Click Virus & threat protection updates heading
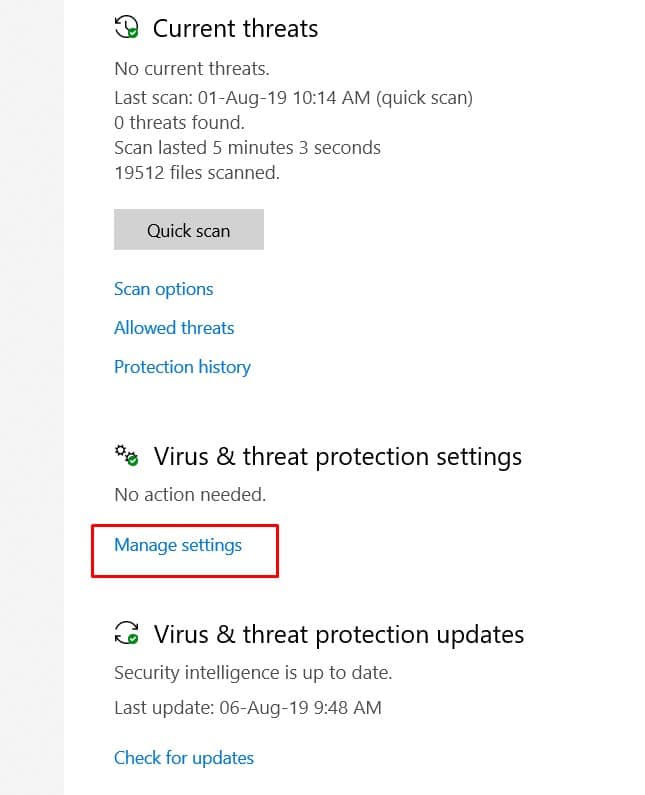 (x=338, y=634)
